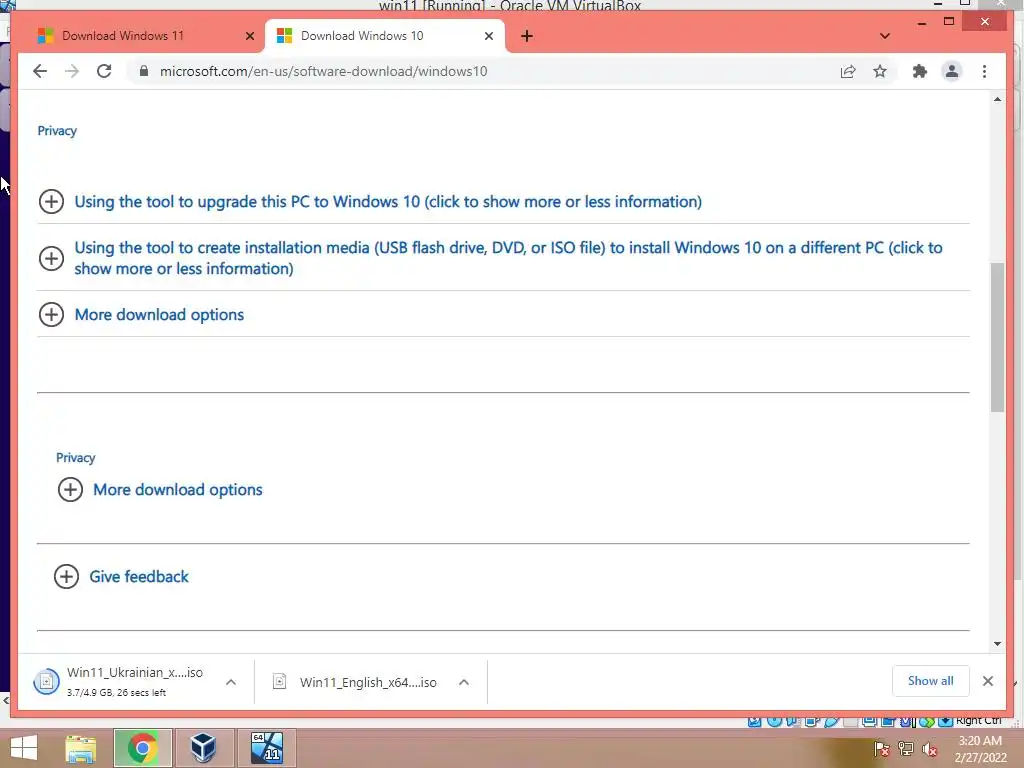
Task: Close the downloads bar
Action: tap(987, 681)
